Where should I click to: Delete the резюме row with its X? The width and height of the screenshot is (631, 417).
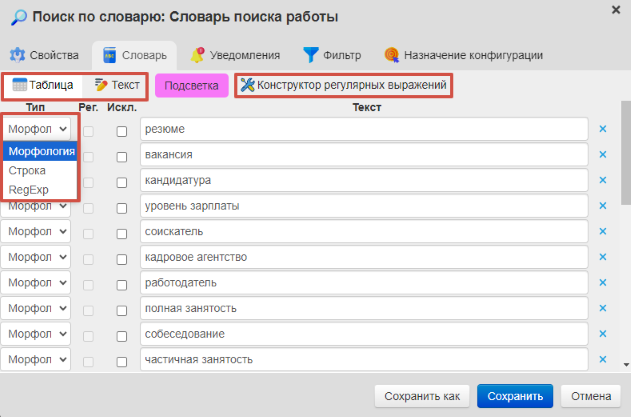pos(603,129)
